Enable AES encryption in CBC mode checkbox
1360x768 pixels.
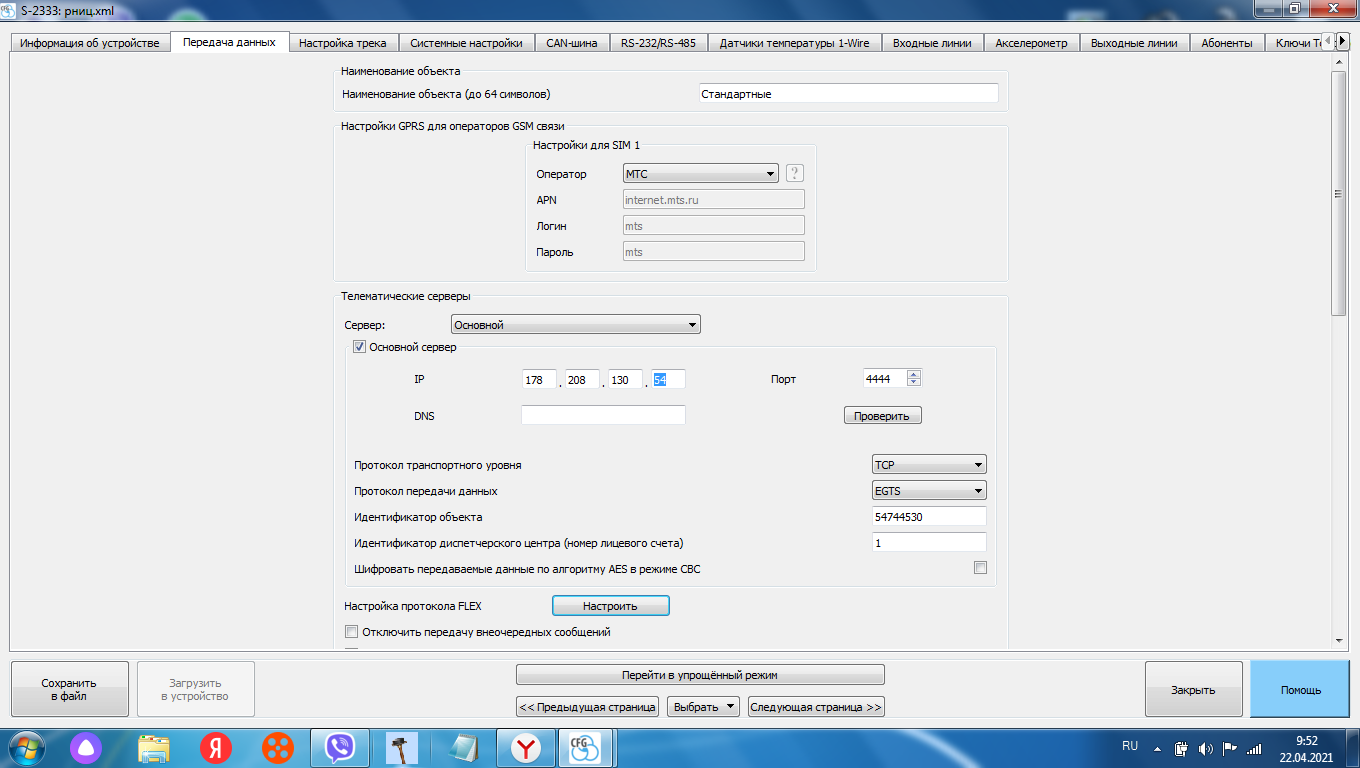(980, 568)
